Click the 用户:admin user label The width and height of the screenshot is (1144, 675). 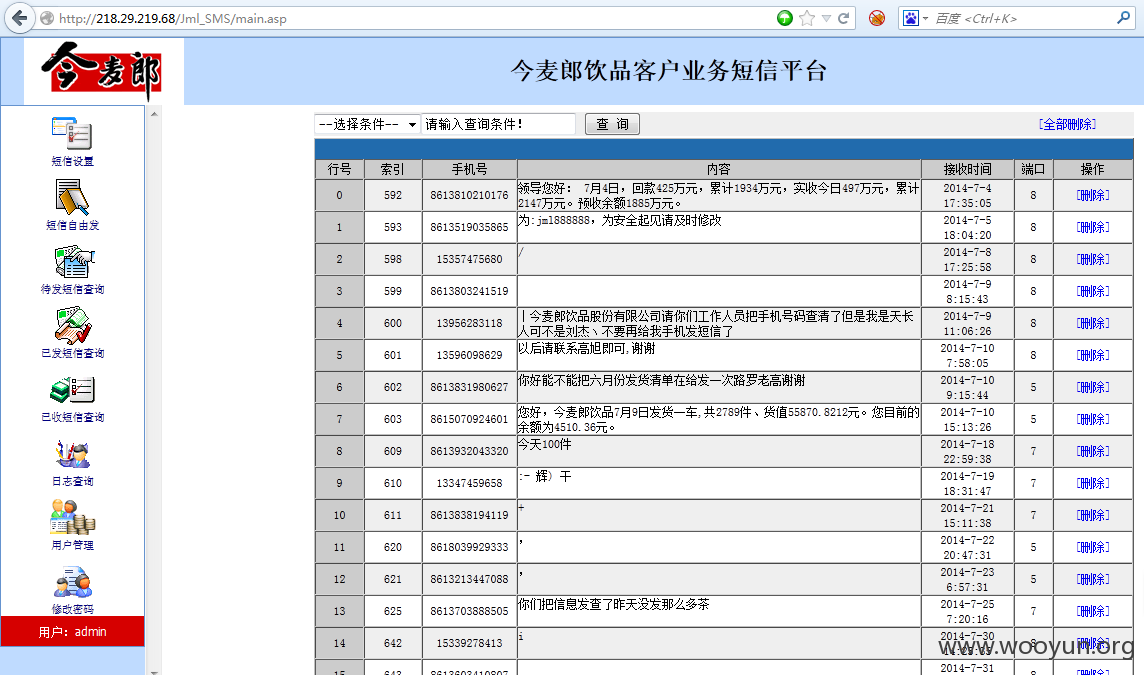pos(72,632)
